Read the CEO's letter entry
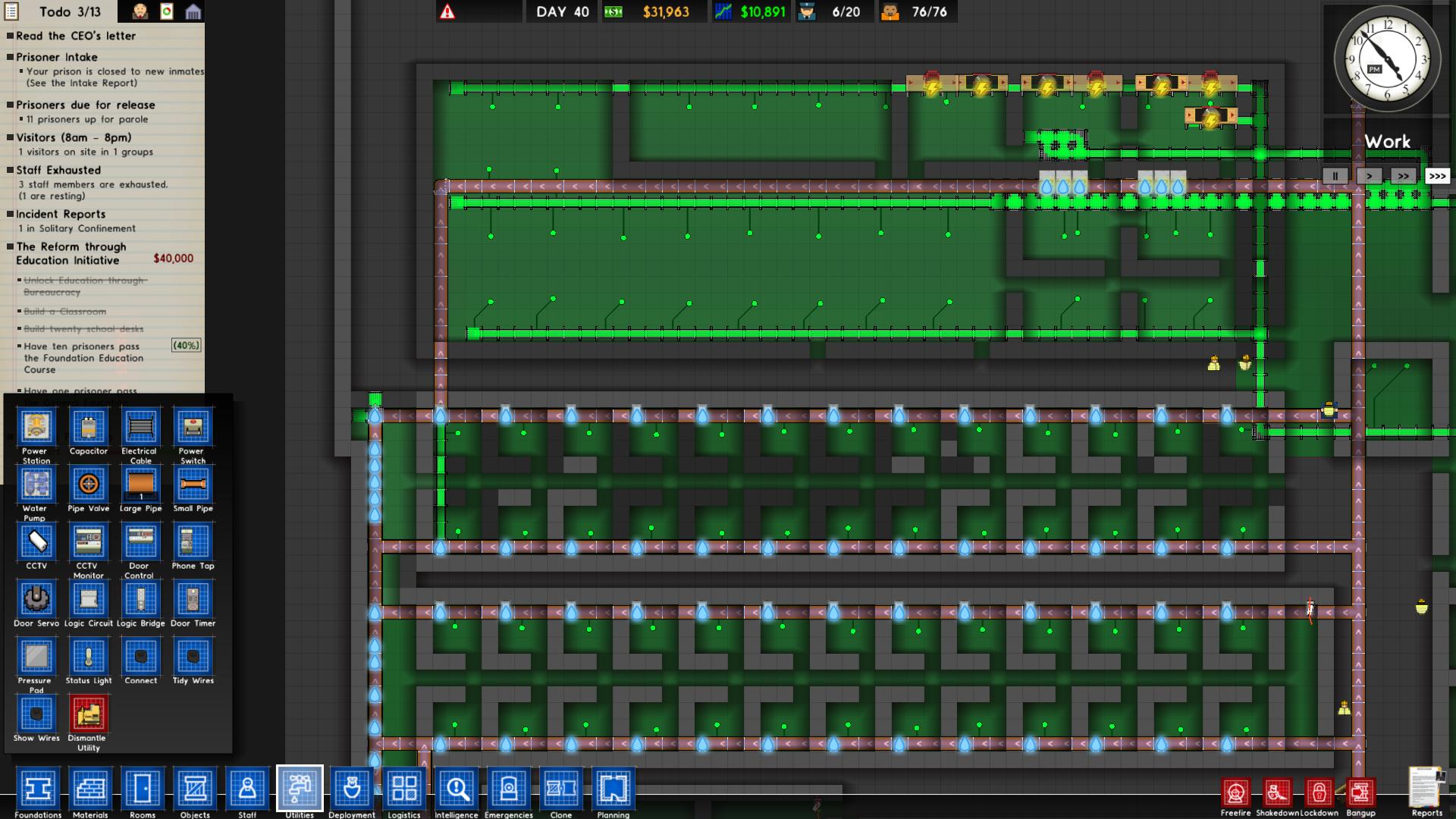Viewport: 1456px width, 819px height. point(76,36)
